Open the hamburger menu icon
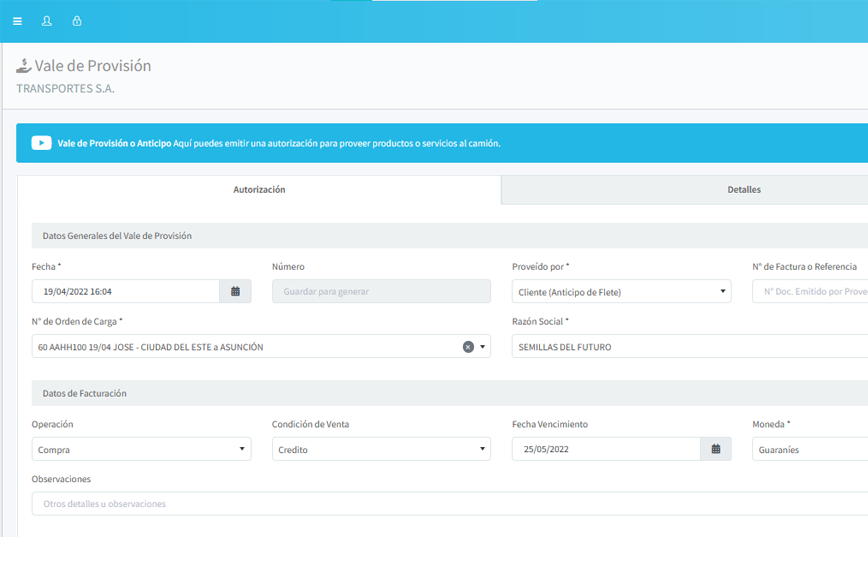 tap(17, 21)
